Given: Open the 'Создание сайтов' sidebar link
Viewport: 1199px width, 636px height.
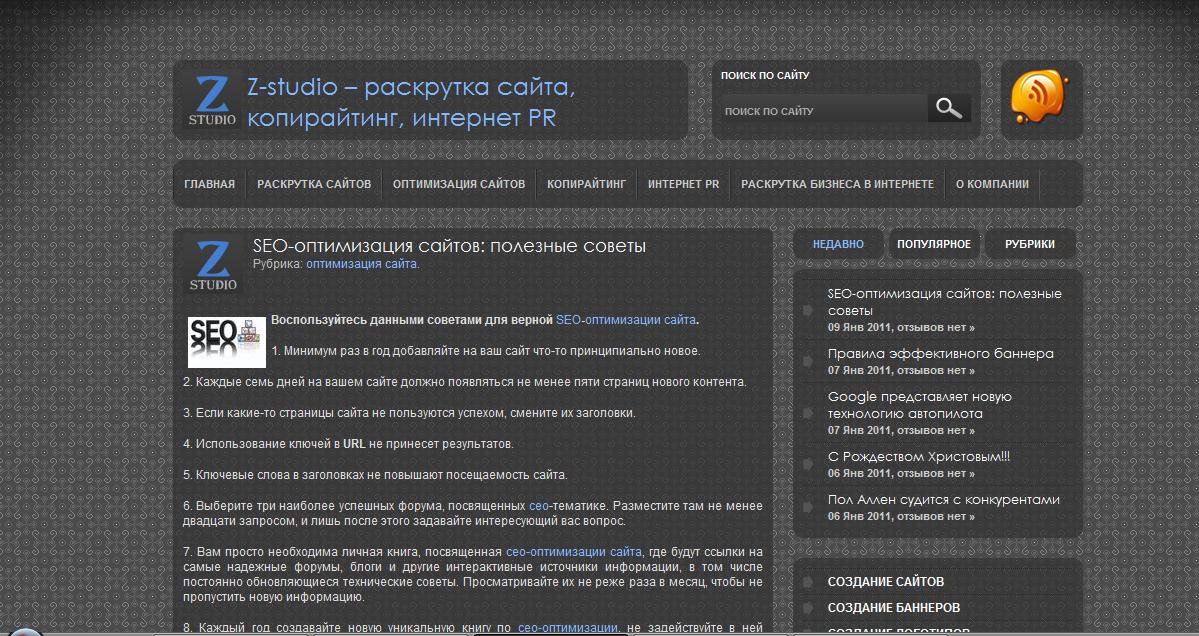Looking at the screenshot, I should point(885,582).
